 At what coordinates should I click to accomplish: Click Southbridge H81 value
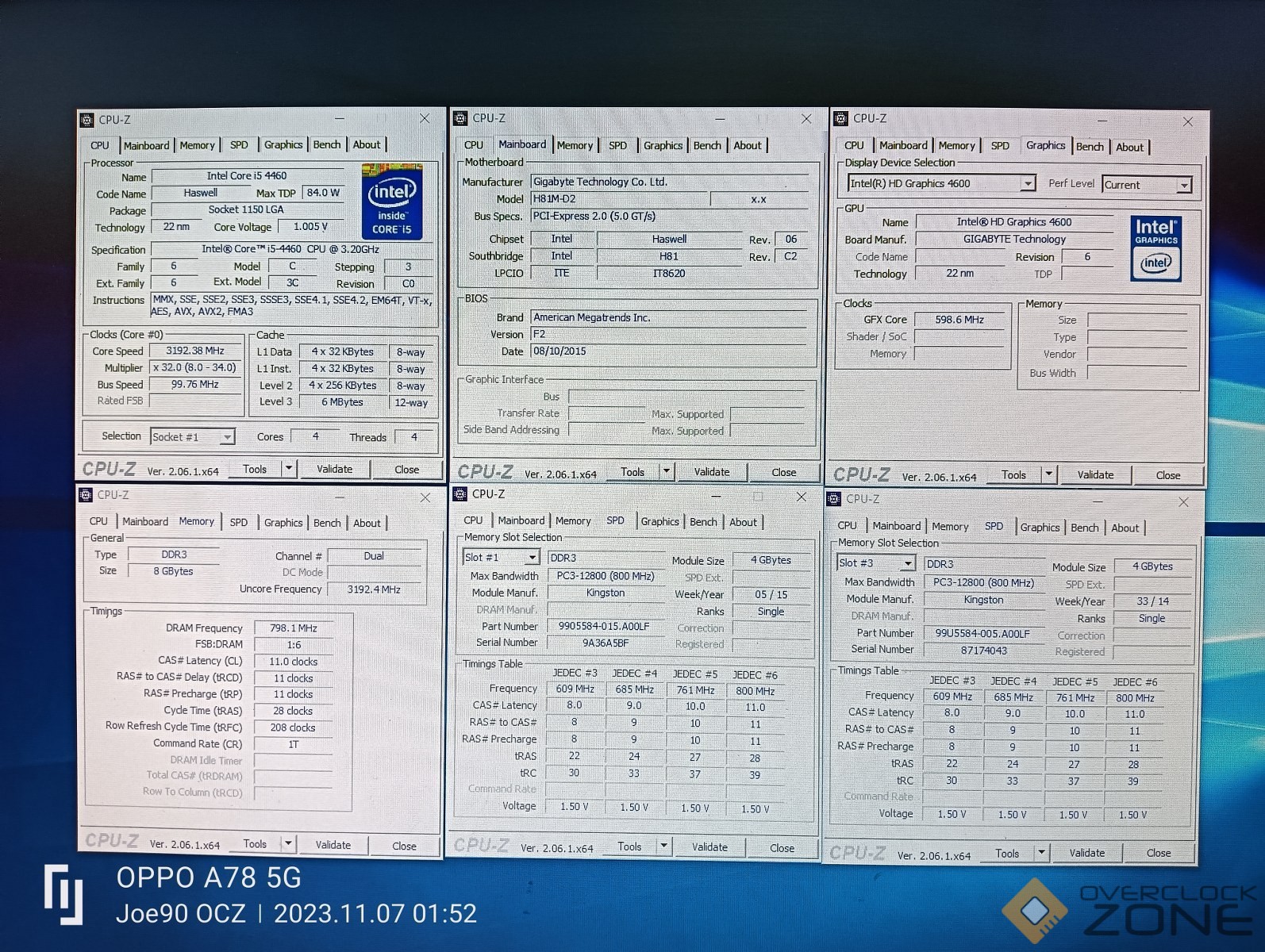coord(669,256)
